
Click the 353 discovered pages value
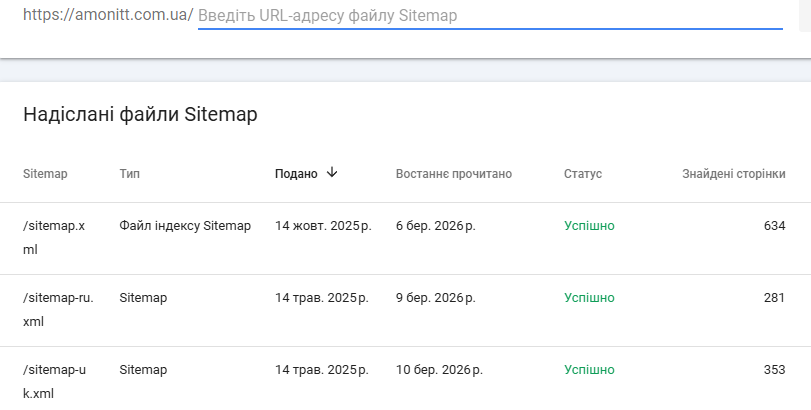coord(774,370)
